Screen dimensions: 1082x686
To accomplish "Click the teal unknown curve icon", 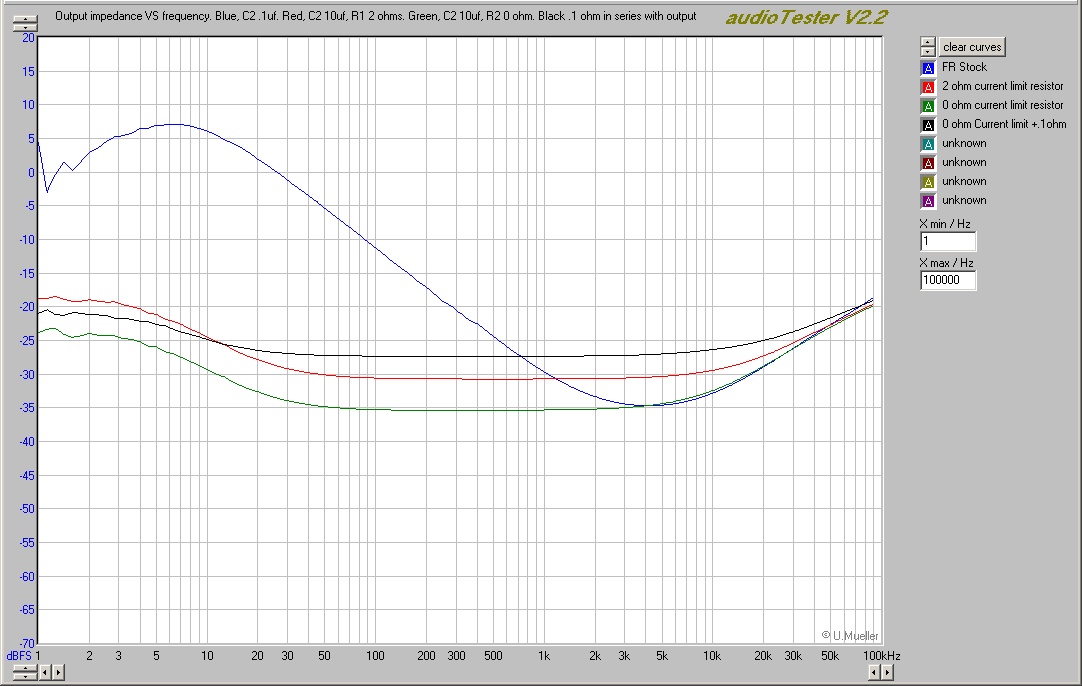I will pyautogui.click(x=927, y=143).
